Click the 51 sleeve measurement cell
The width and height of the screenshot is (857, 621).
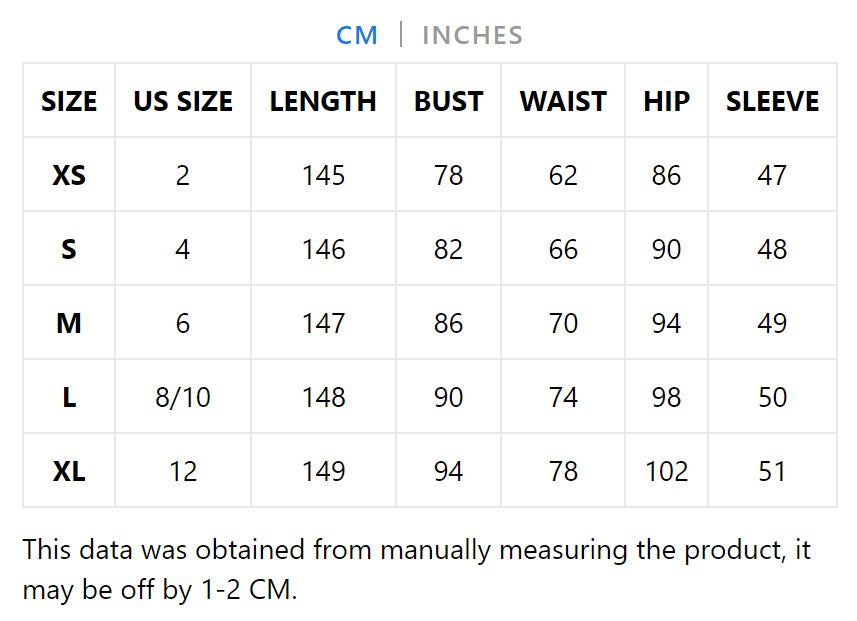(772, 471)
